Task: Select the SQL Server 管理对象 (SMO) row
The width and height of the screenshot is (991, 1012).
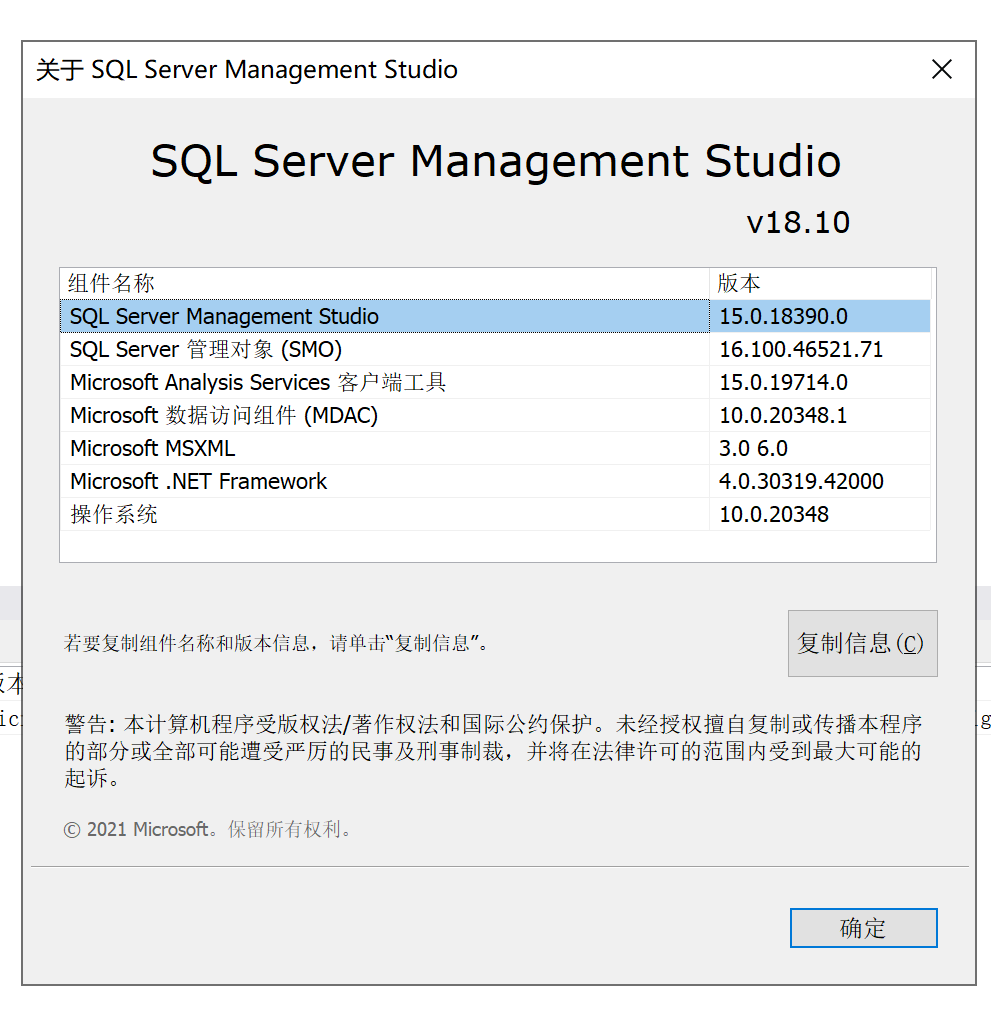Action: pos(206,350)
